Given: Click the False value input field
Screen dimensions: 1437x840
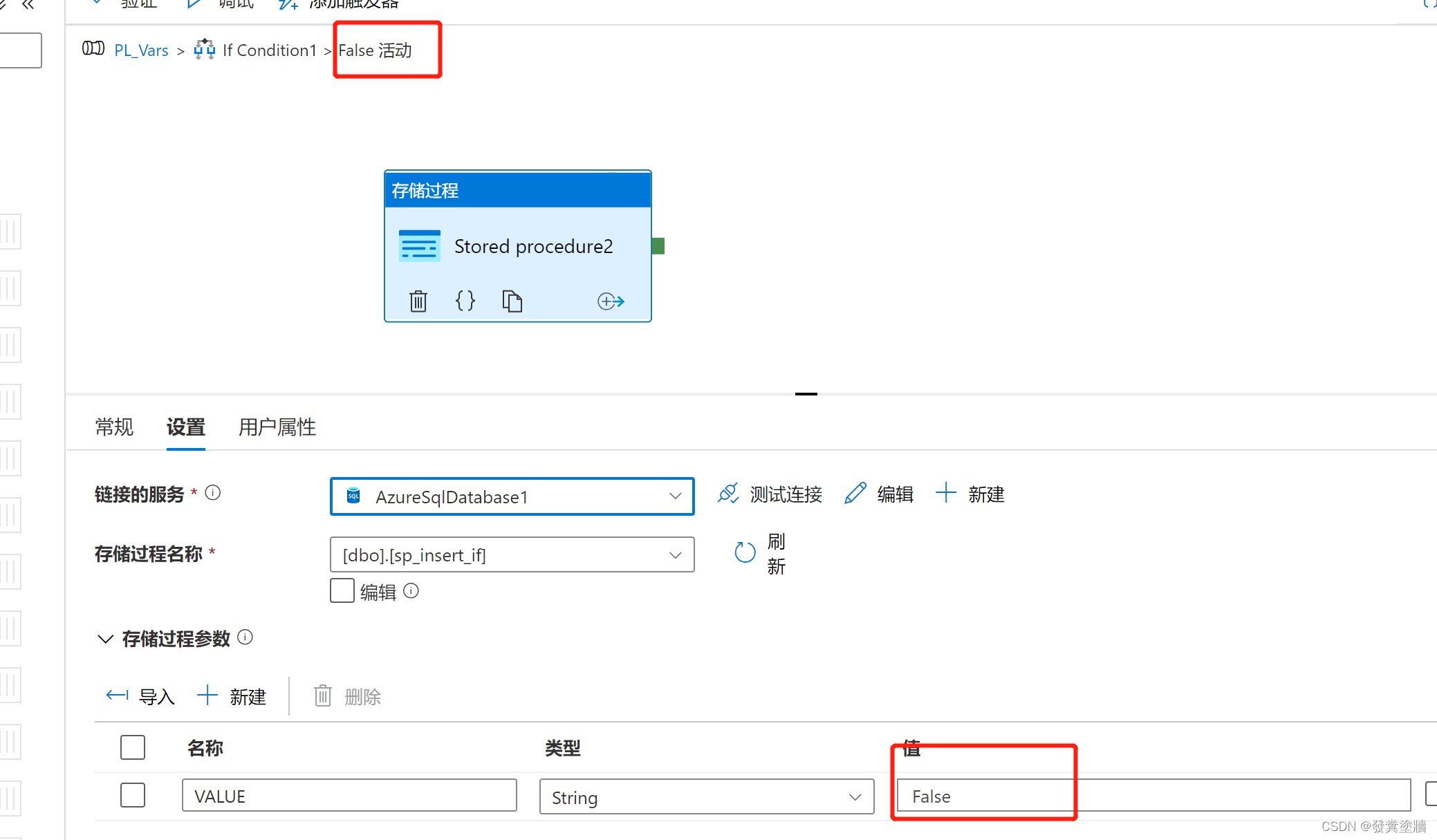Looking at the screenshot, I should point(1153,796).
